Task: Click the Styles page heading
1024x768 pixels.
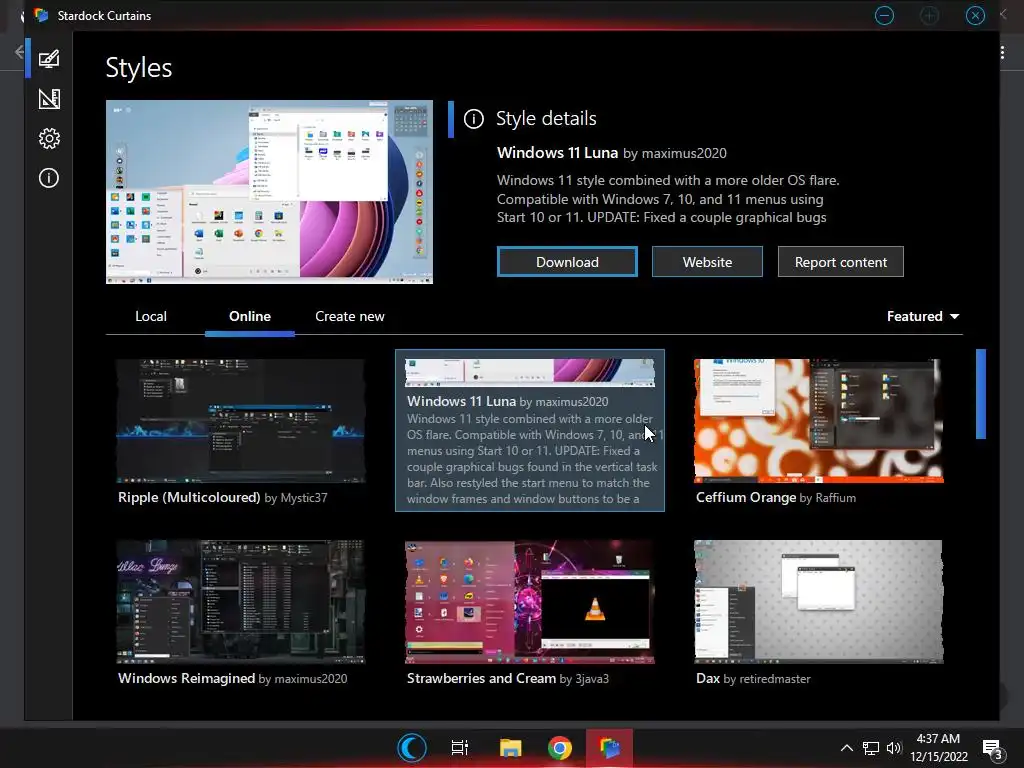Action: click(138, 68)
